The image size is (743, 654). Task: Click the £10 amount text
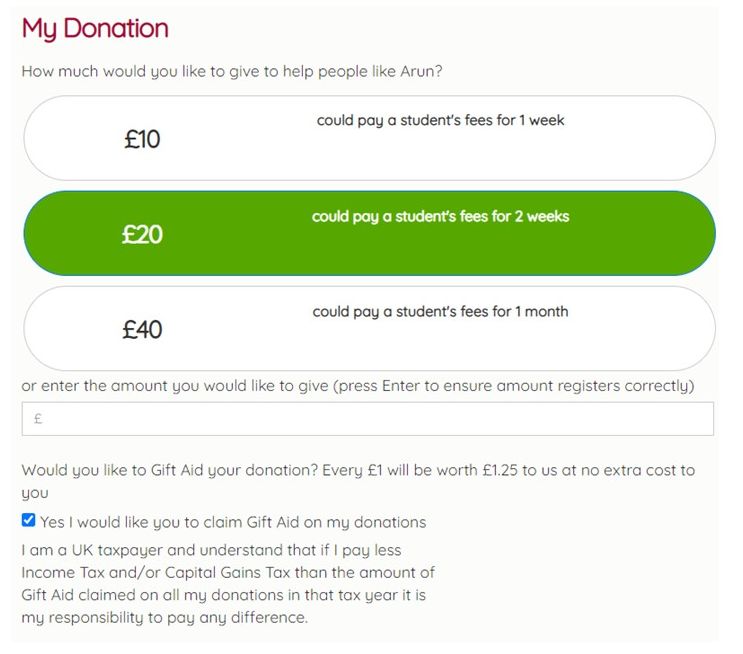tap(142, 139)
